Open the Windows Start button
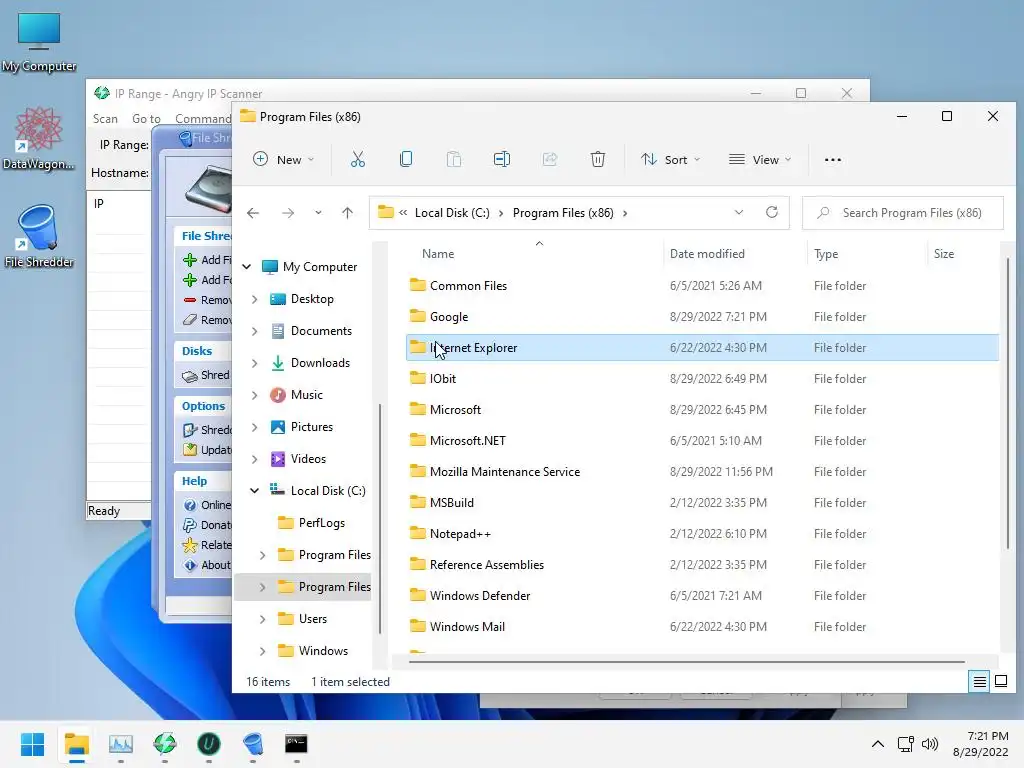The image size is (1024, 768). click(x=32, y=744)
